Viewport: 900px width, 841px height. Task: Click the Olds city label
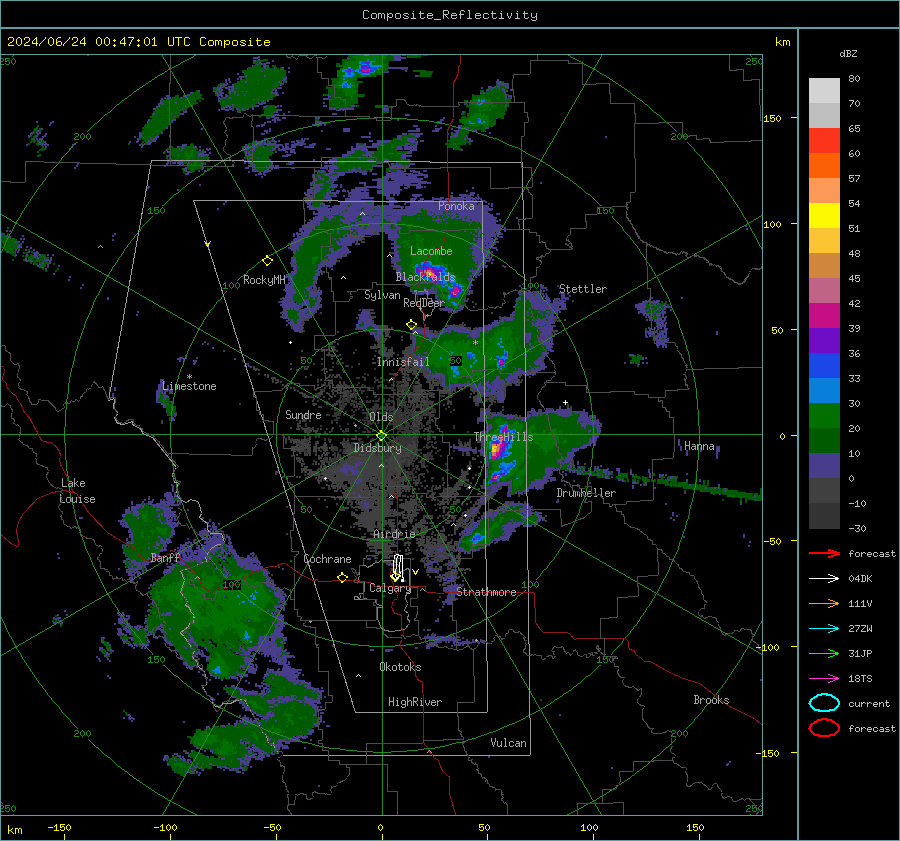(x=381, y=417)
